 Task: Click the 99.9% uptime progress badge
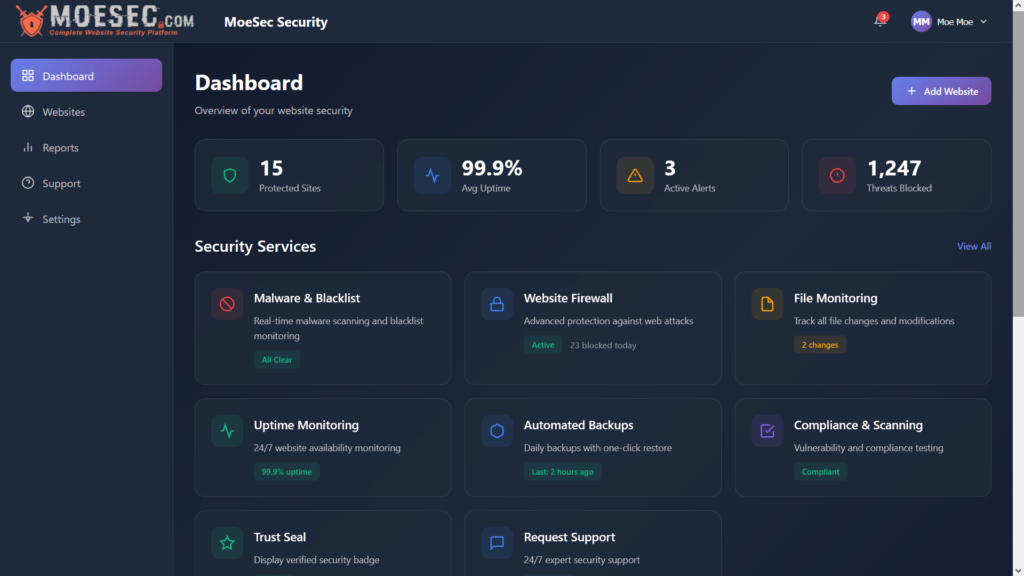point(287,471)
